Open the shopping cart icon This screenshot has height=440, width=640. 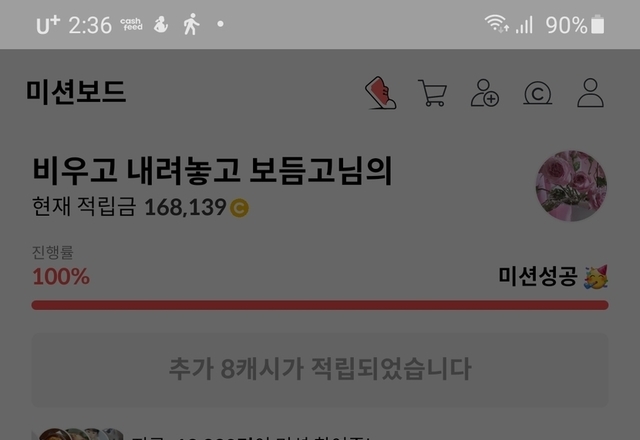coord(433,93)
